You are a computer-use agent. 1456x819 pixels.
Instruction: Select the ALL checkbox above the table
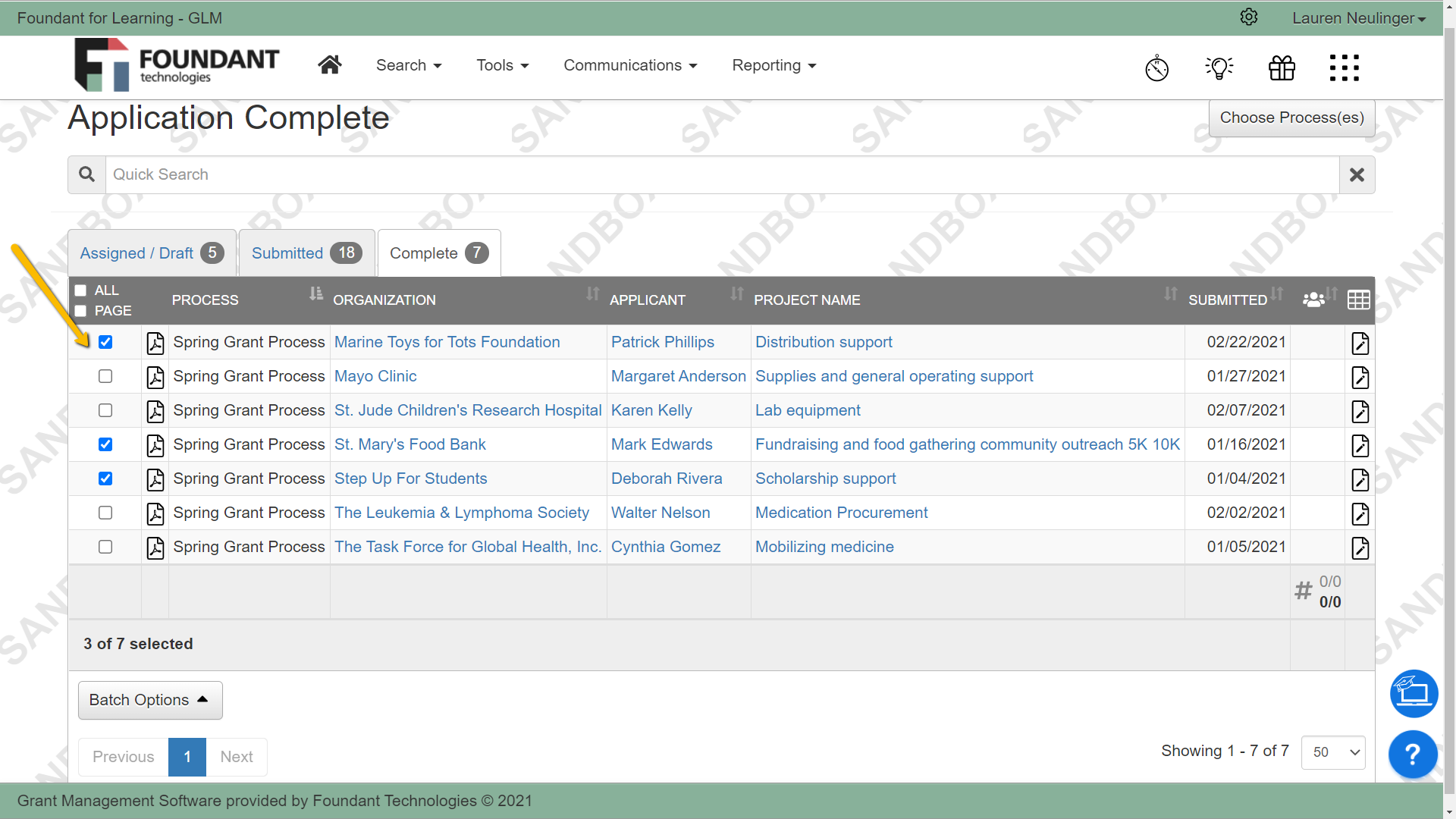pyautogui.click(x=80, y=290)
